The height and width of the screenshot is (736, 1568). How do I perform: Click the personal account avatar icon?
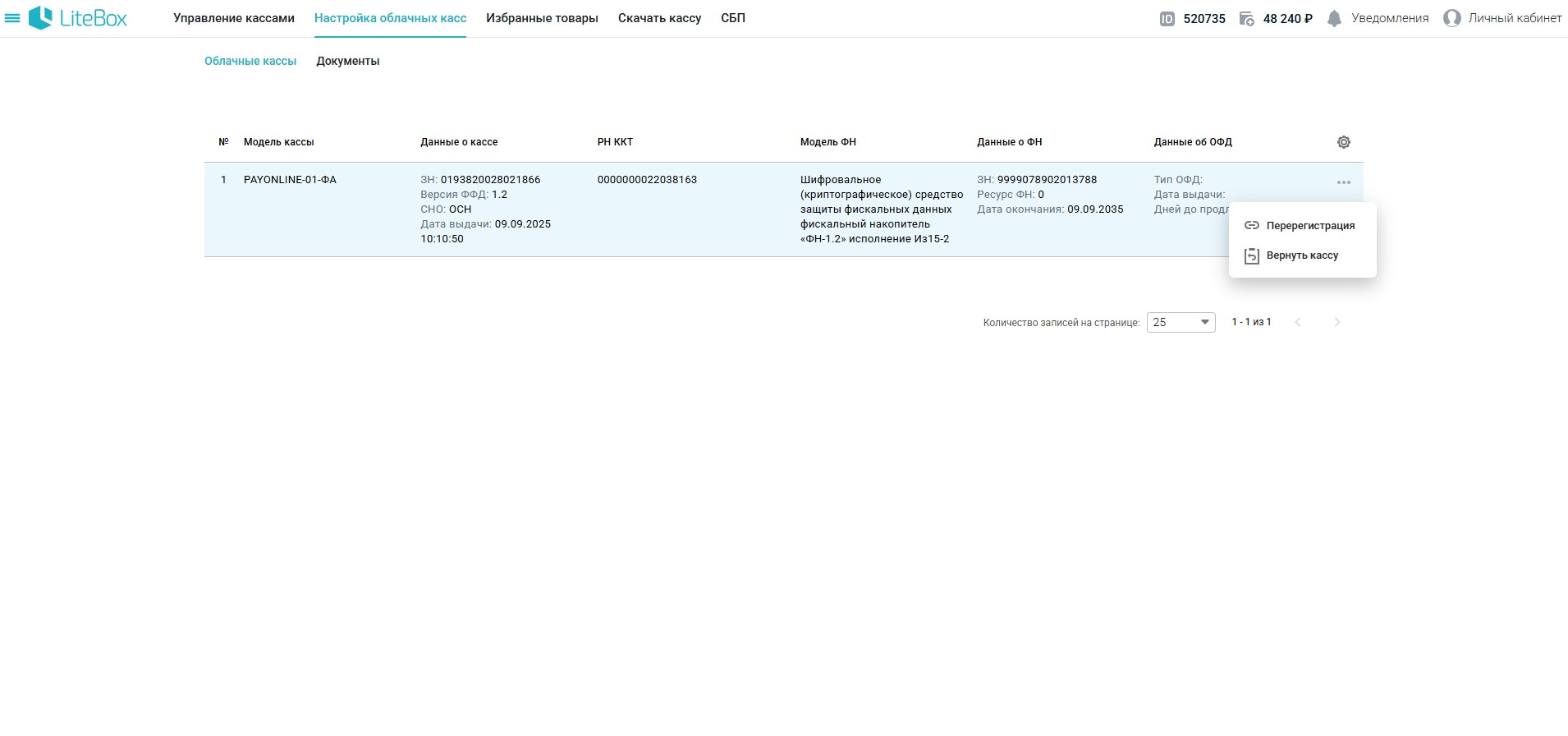coord(1451,18)
